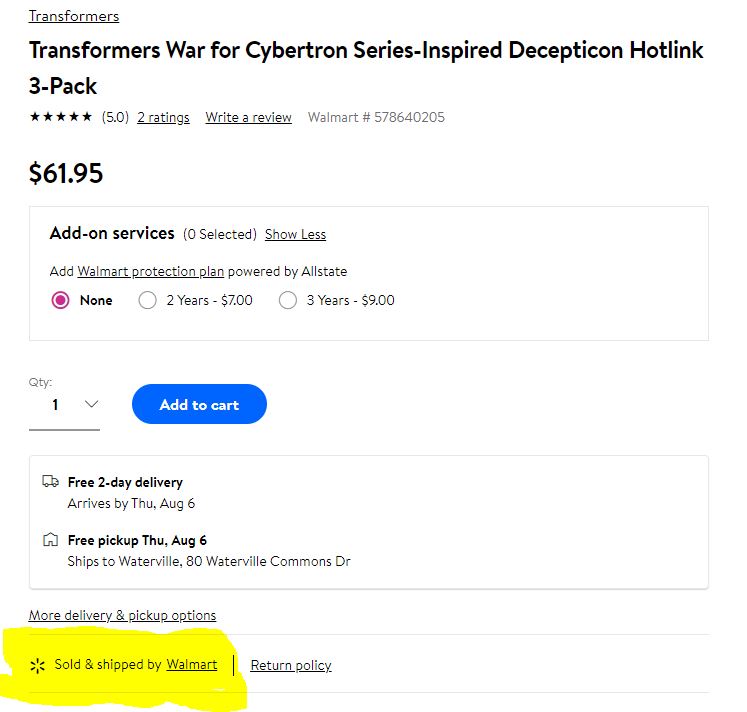The height and width of the screenshot is (712, 747).
Task: Open the Transformers breadcrumb link
Action: (x=74, y=16)
